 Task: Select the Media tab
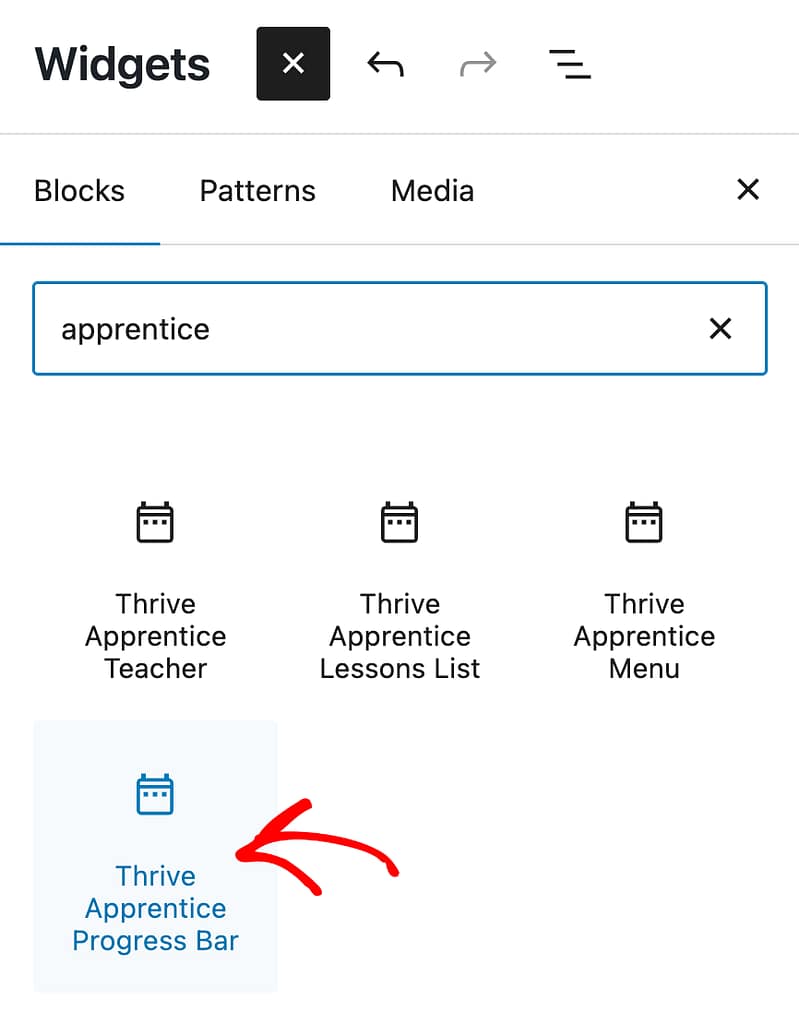click(432, 191)
